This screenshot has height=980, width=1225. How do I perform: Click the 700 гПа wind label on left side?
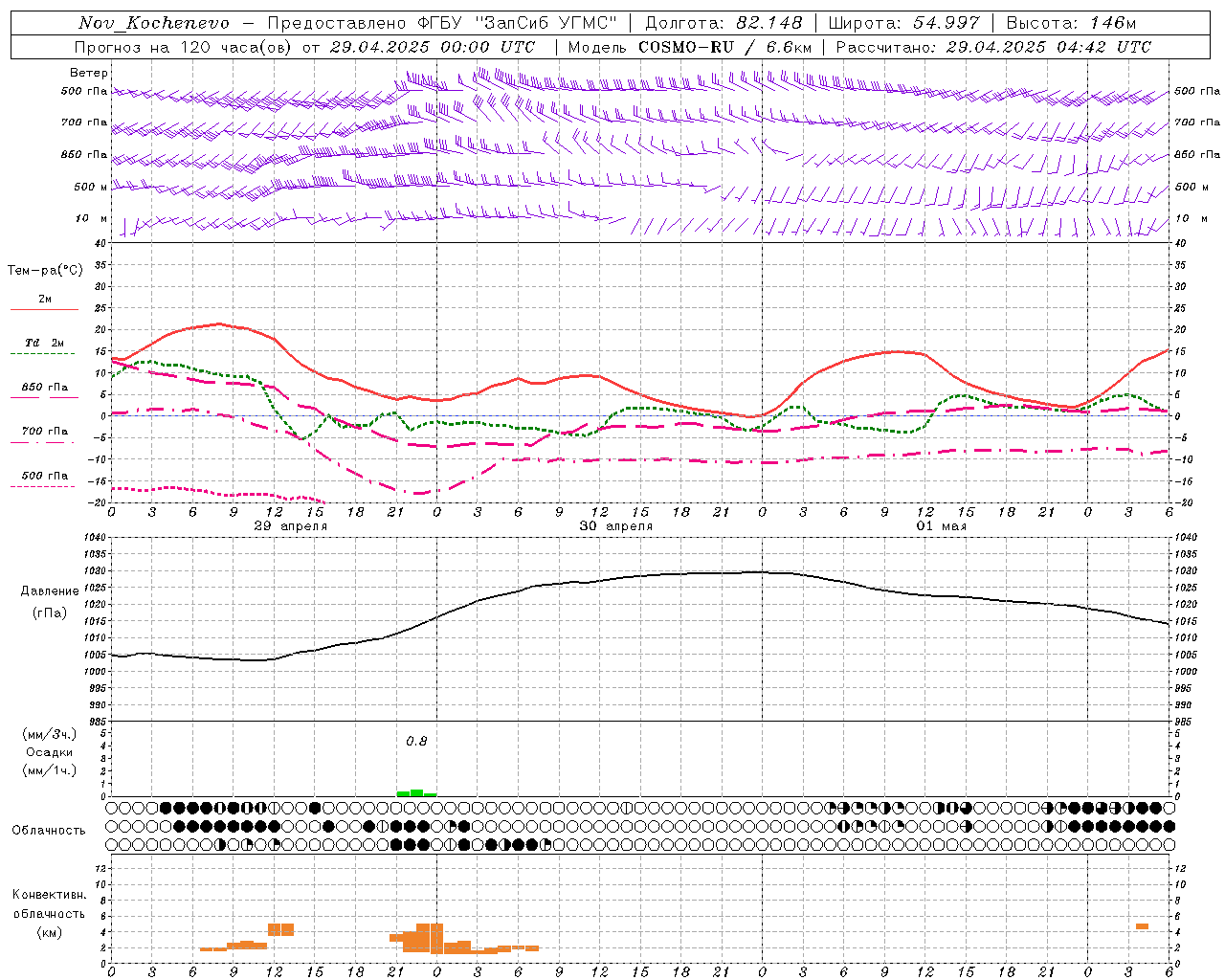click(x=84, y=122)
